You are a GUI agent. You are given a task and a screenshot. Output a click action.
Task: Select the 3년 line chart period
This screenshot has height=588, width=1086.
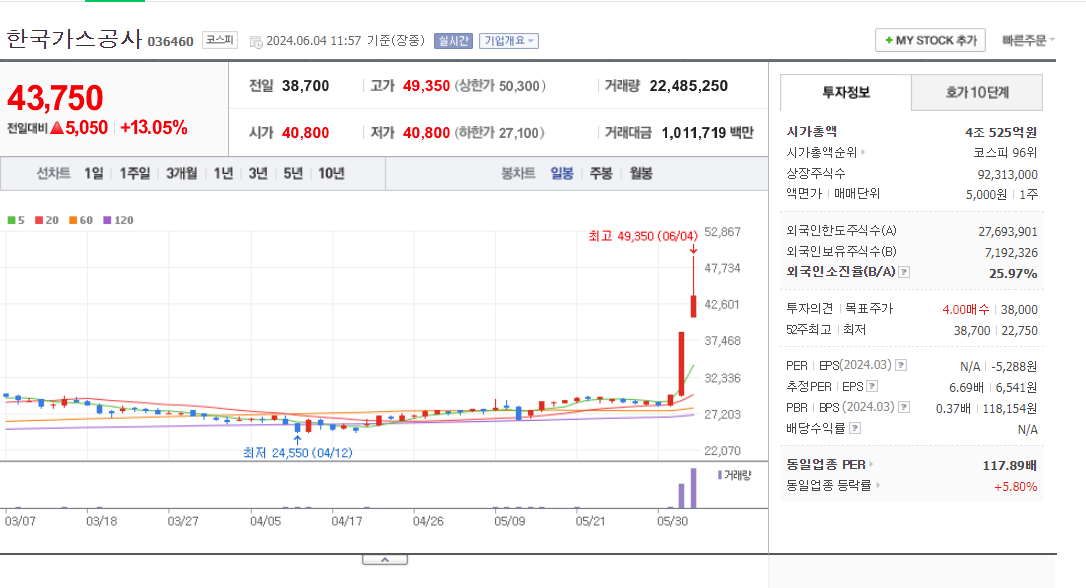click(258, 173)
